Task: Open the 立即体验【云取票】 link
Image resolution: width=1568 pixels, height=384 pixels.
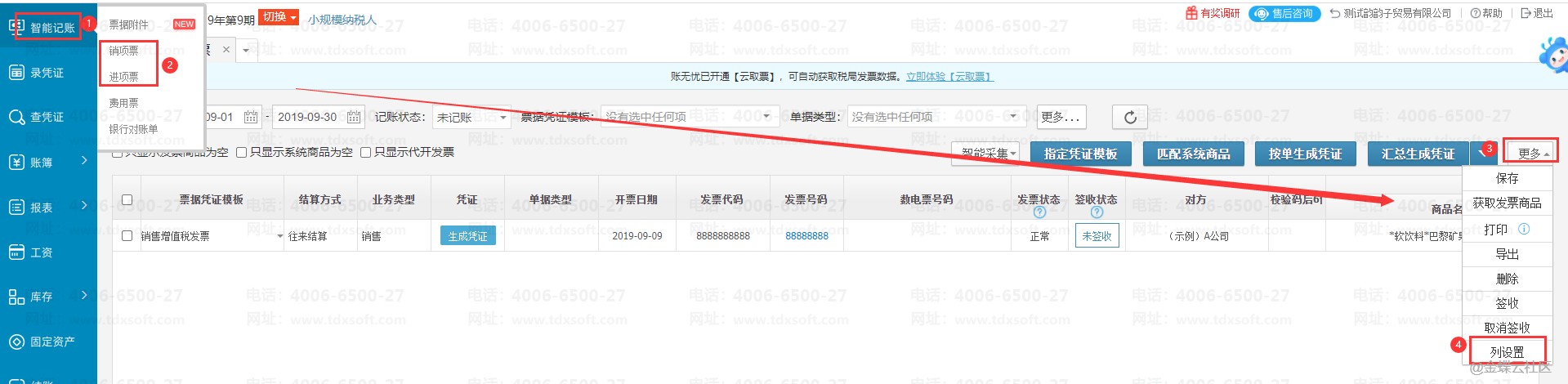Action: (x=949, y=77)
